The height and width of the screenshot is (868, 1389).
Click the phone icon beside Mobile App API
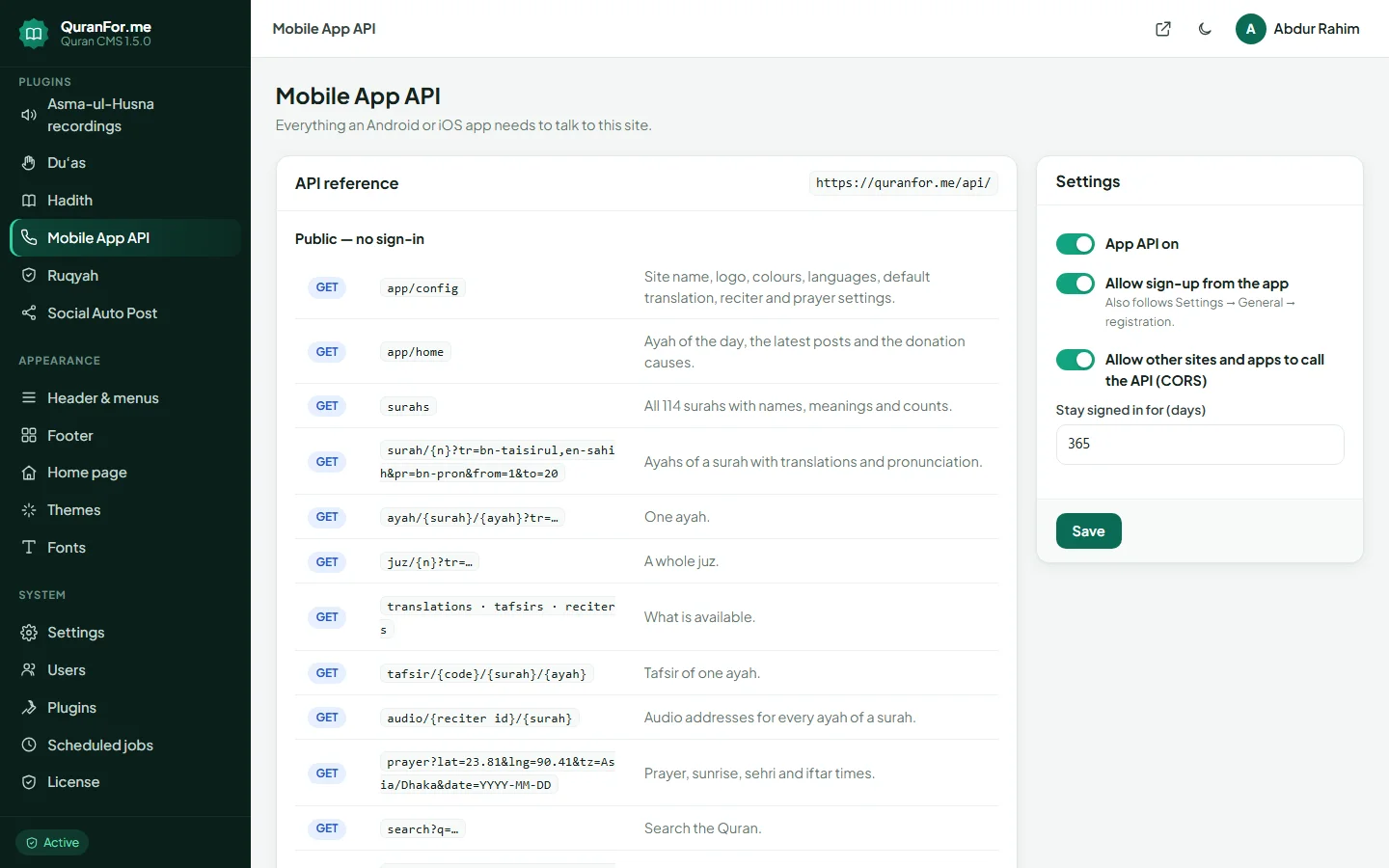(x=29, y=237)
